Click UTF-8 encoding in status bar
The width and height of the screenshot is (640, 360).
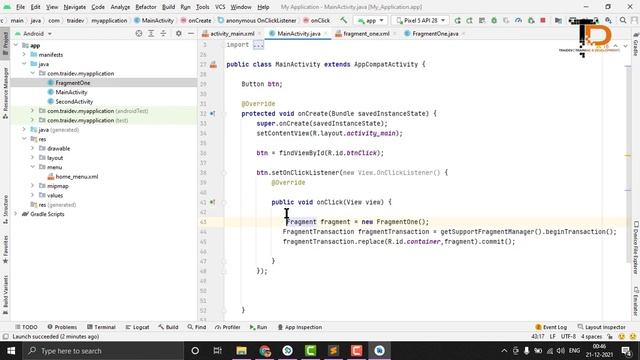pos(568,337)
